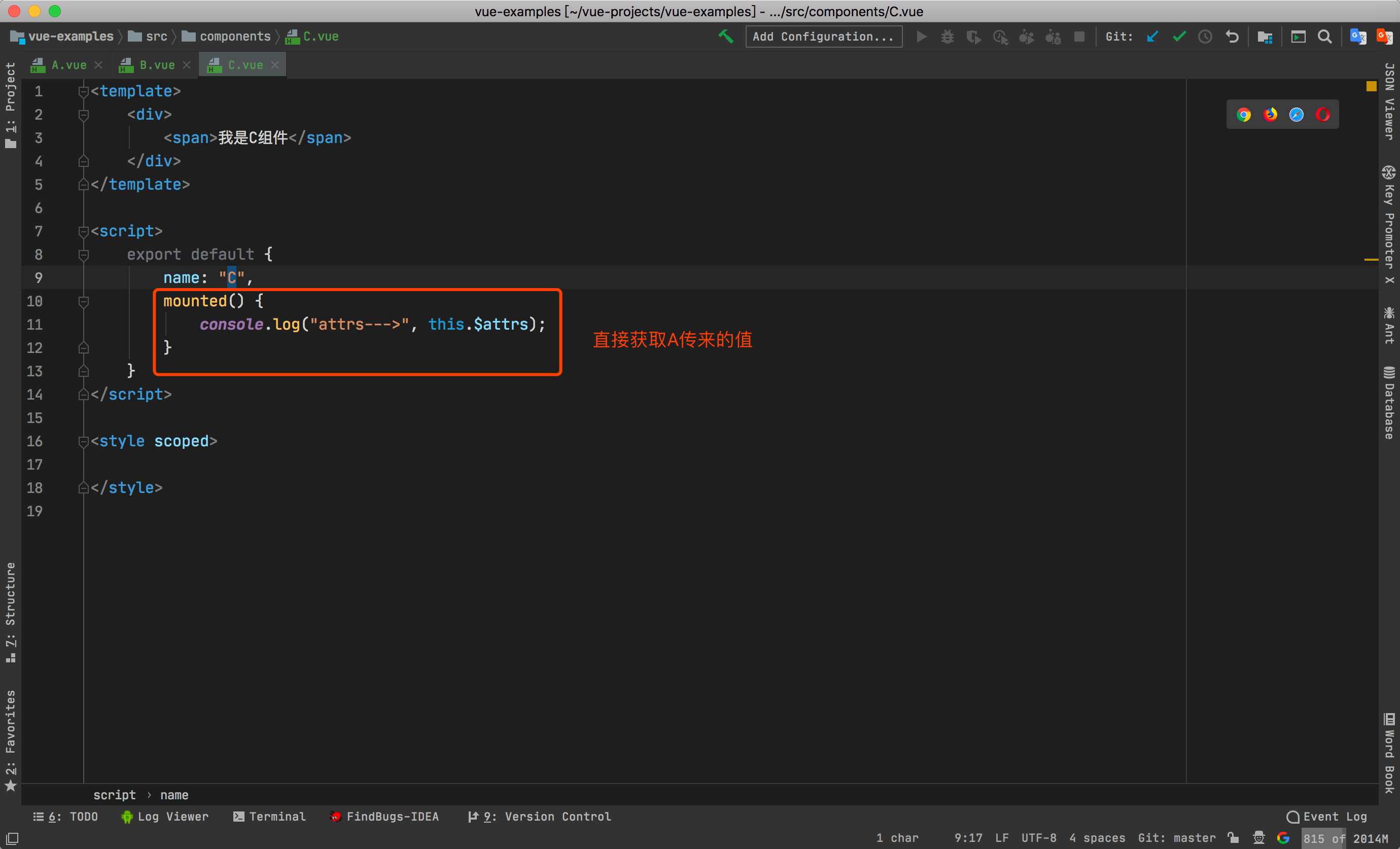
Task: Open the JSON Viewer side panel
Action: pyautogui.click(x=1389, y=101)
